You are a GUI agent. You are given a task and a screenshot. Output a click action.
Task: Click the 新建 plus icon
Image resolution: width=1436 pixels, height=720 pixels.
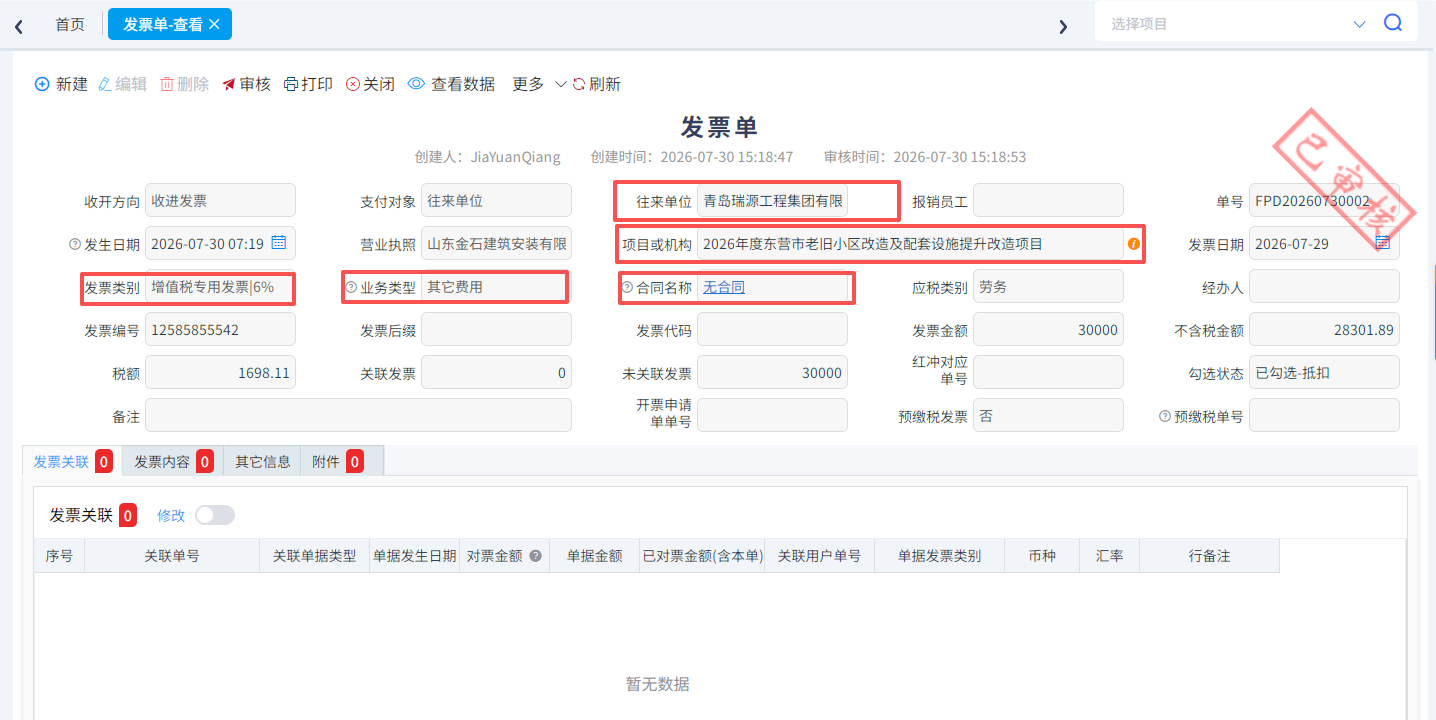42,85
